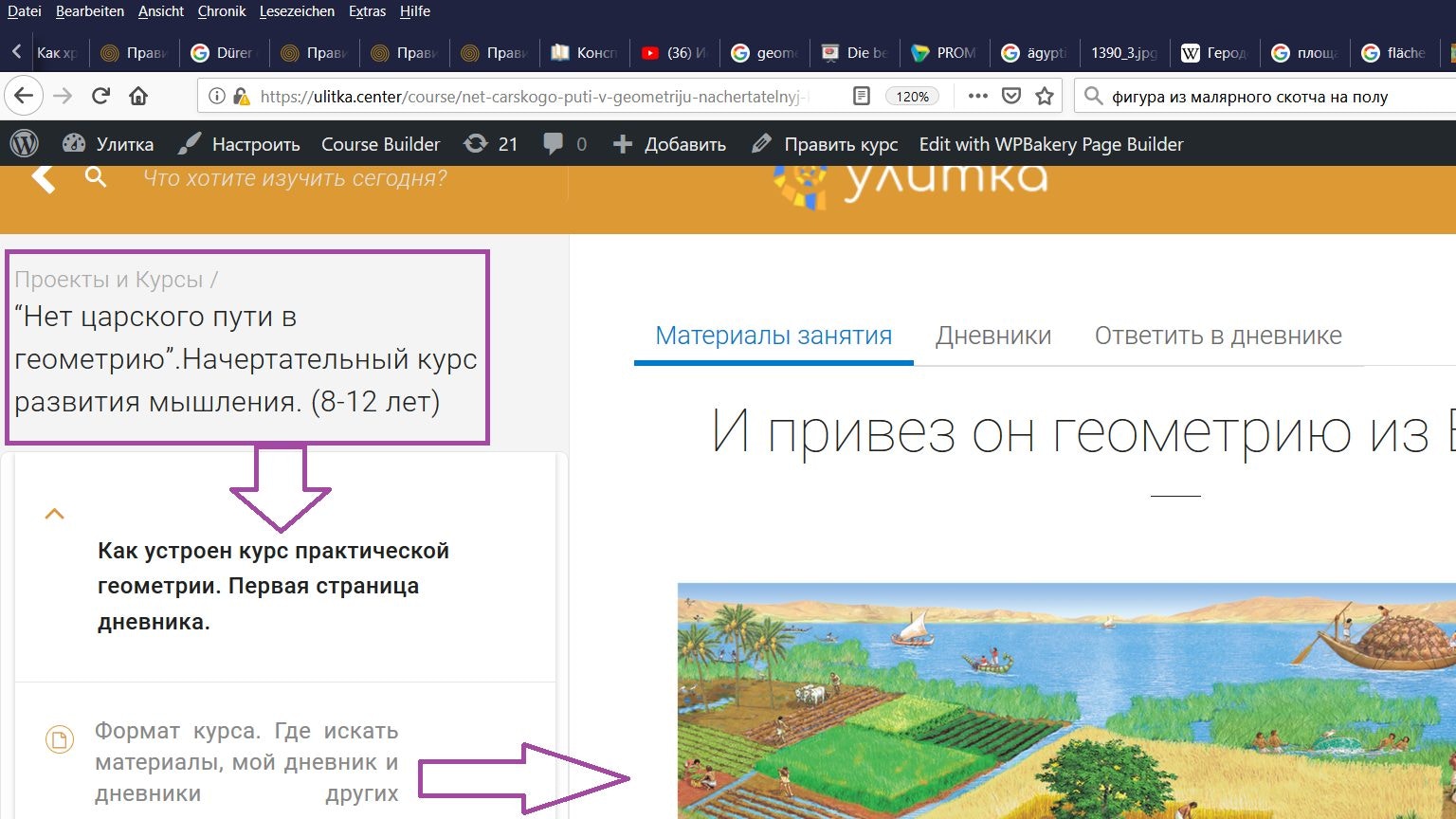Open page actions three-dots menu

[x=977, y=96]
